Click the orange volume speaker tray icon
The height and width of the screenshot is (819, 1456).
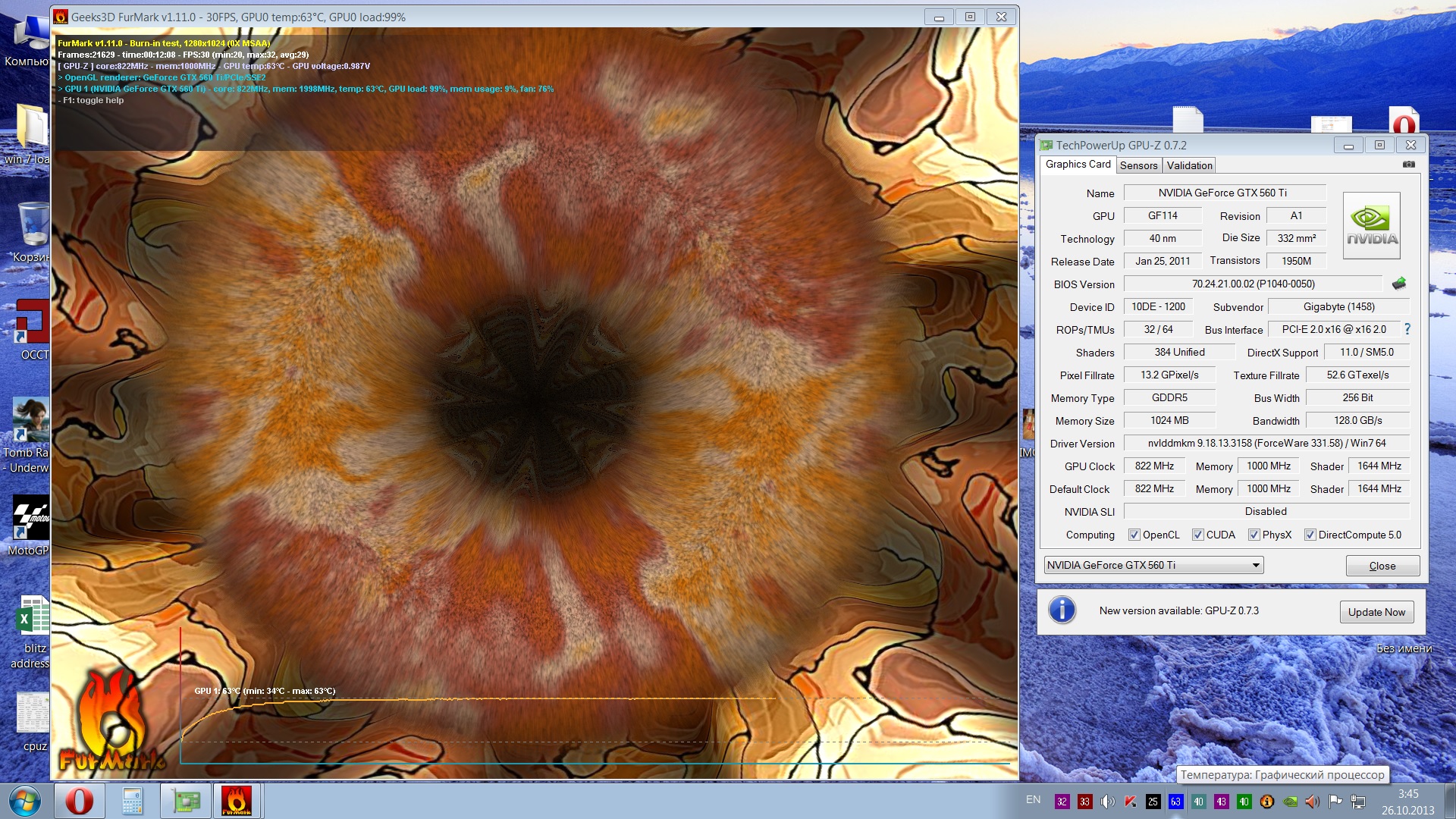1312,802
